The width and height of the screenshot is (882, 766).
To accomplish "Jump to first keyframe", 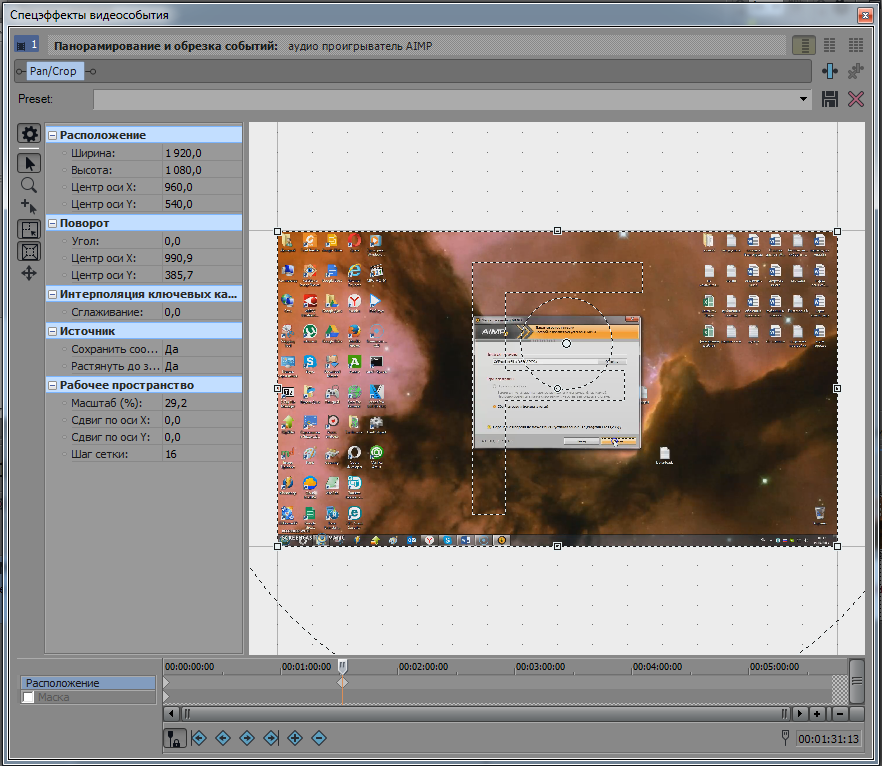I will click(x=199, y=738).
